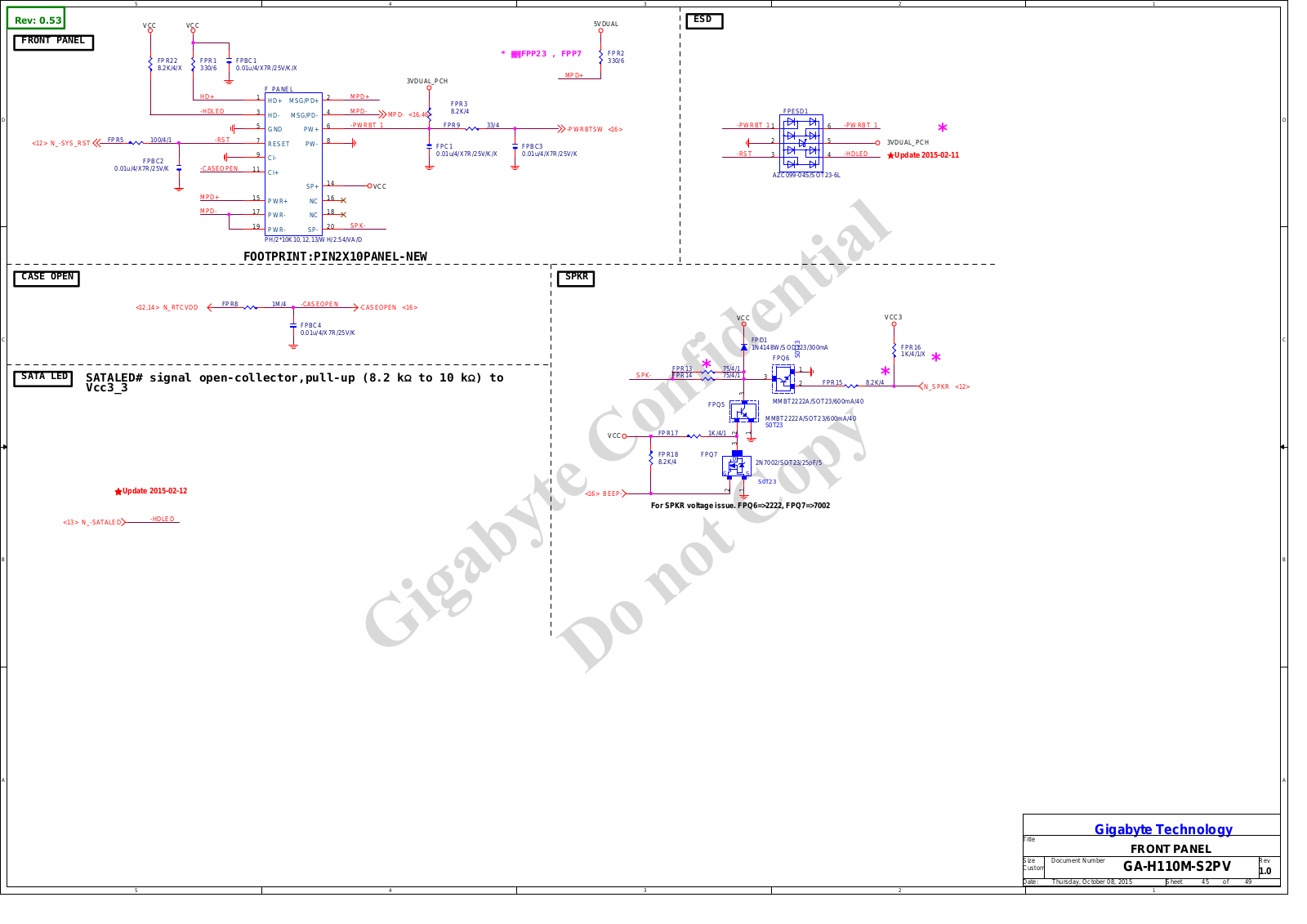Image resolution: width=1307 pixels, height=924 pixels.
Task: Click the N_-SATALED net label
Action: [92, 523]
